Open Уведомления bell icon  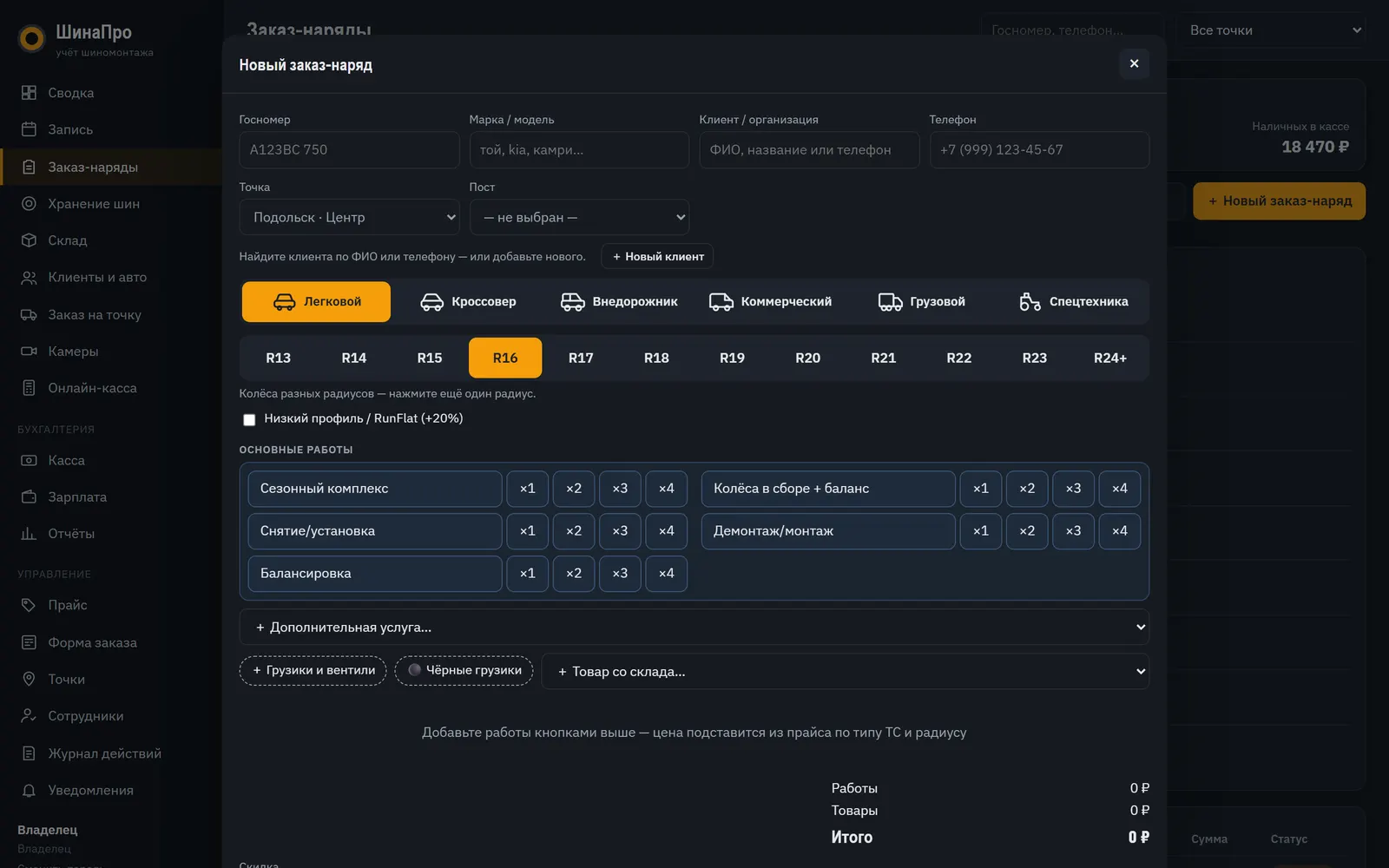pyautogui.click(x=29, y=791)
